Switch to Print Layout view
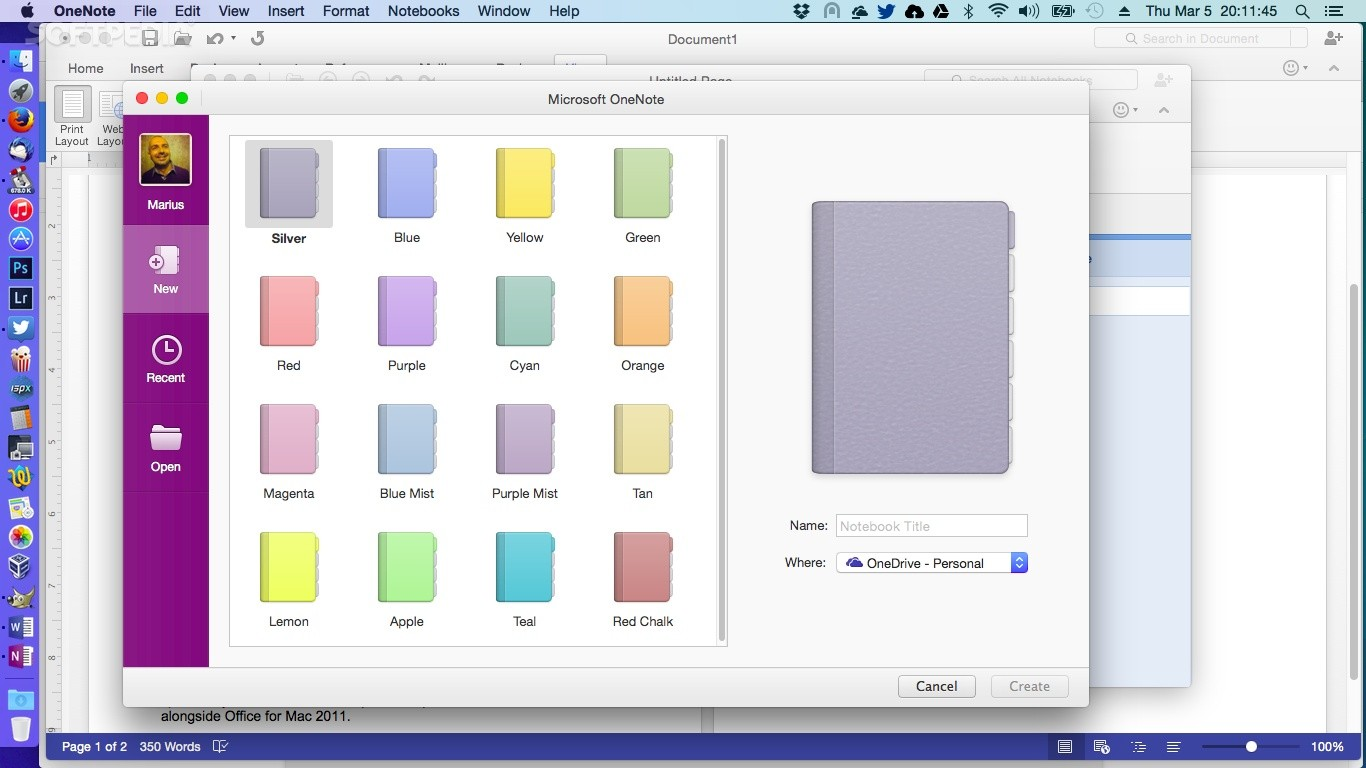 [x=72, y=105]
